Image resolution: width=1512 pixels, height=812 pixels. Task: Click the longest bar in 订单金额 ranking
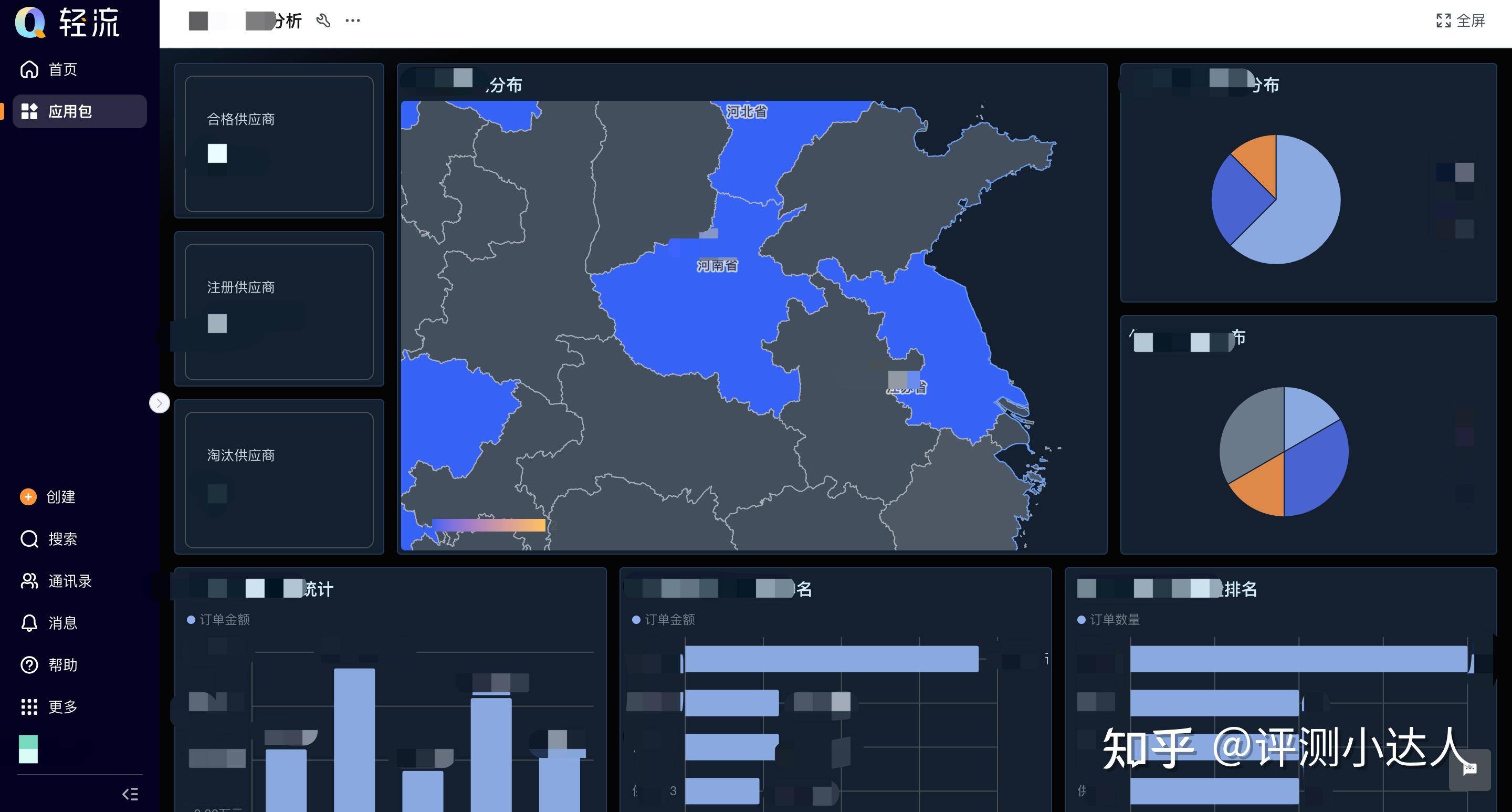[x=832, y=659]
